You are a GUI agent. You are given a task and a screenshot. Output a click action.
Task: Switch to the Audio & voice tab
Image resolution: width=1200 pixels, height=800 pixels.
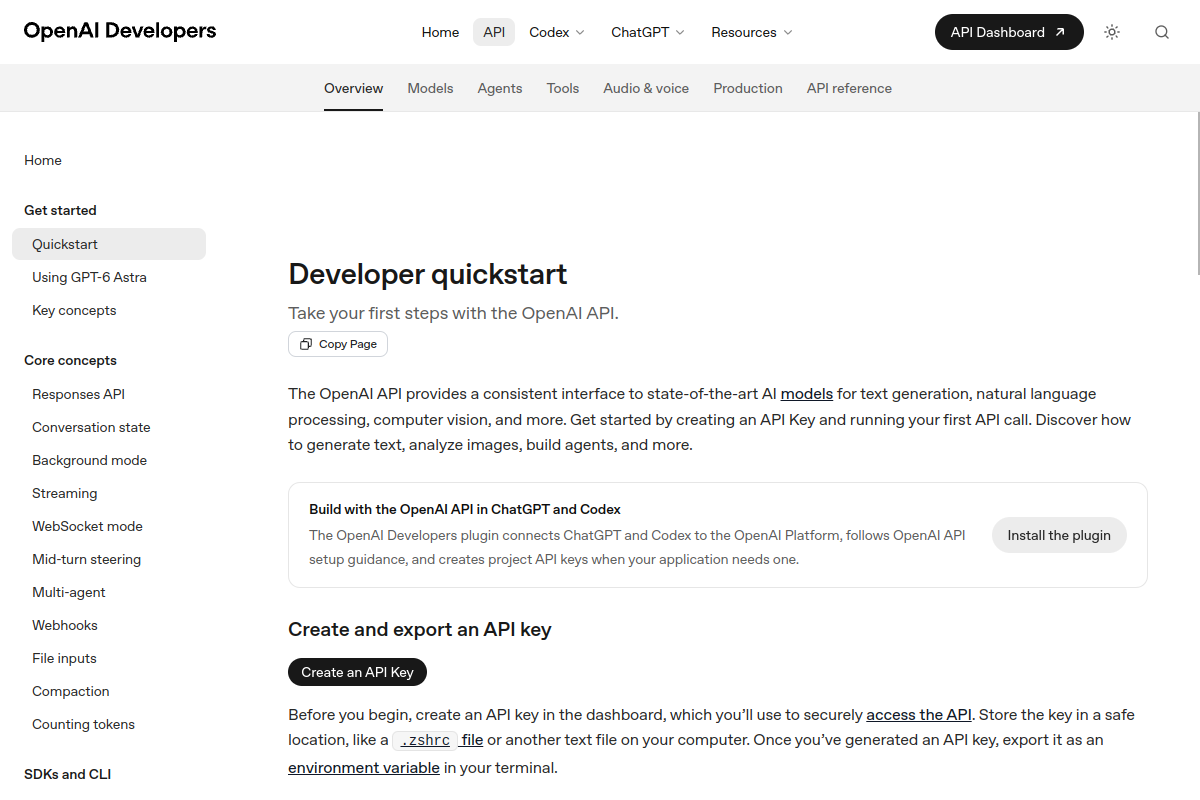(x=646, y=88)
